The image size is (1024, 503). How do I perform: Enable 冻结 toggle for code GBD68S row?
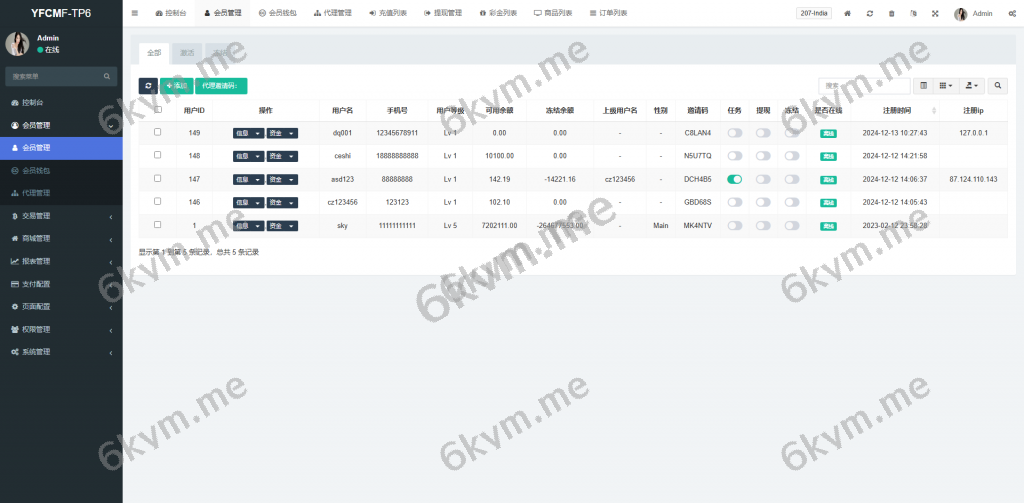(792, 203)
